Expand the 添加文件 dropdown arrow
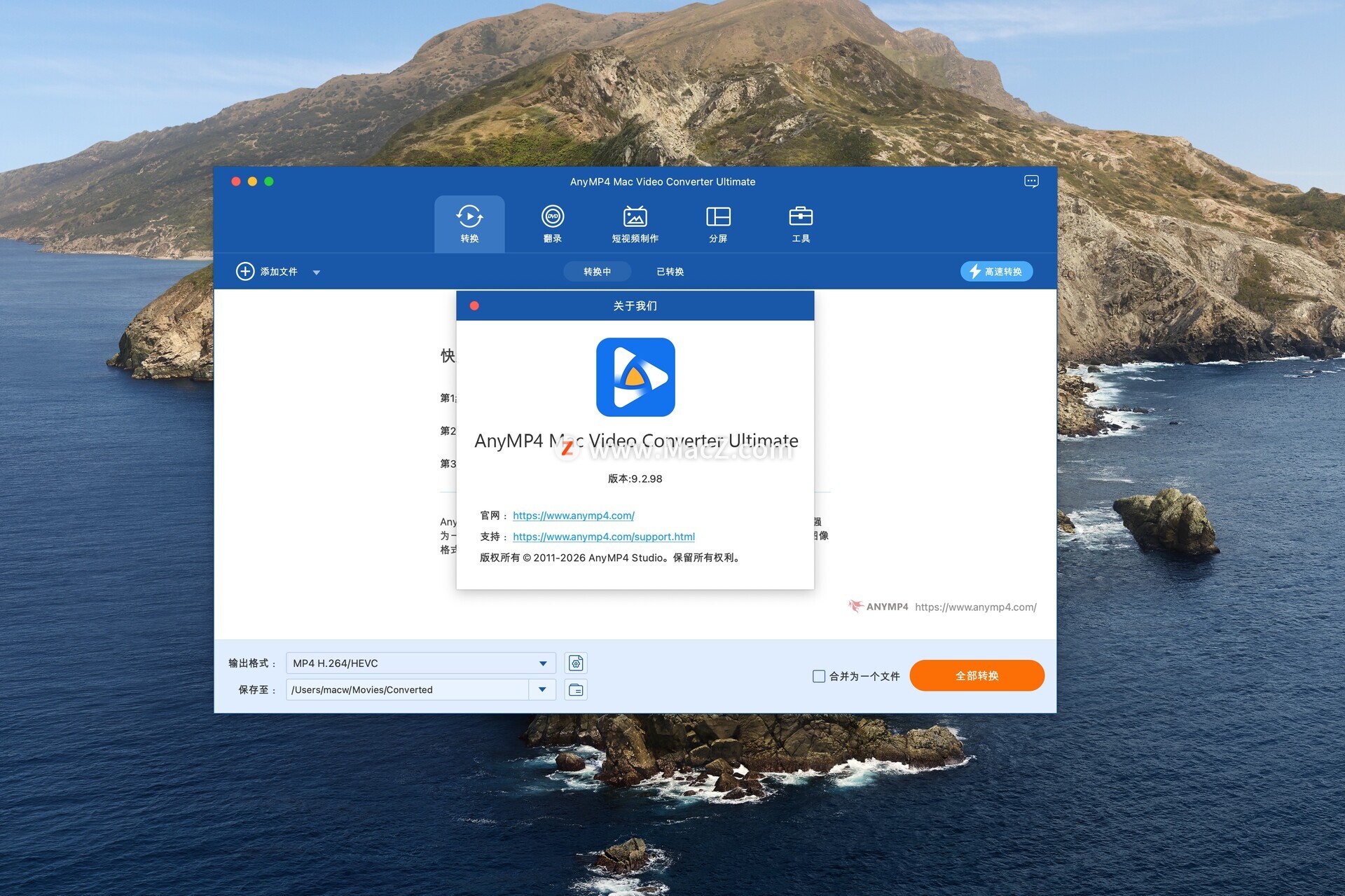This screenshot has height=896, width=1345. click(x=317, y=273)
